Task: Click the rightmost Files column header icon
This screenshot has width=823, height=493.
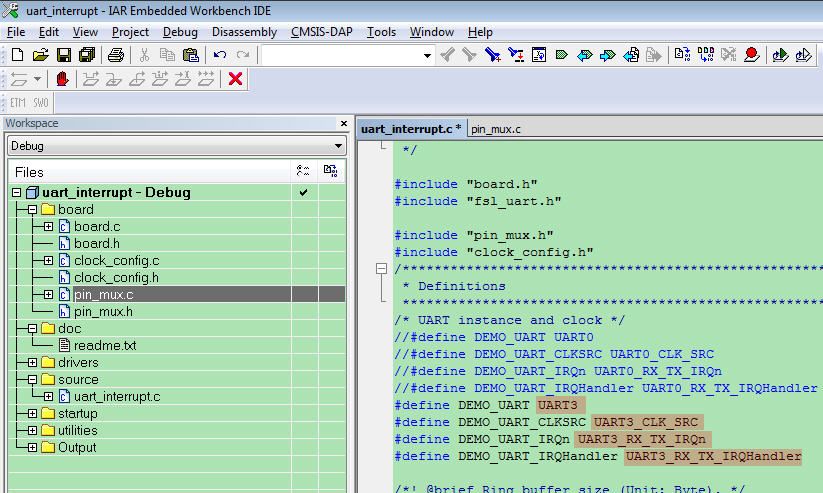Action: [331, 171]
